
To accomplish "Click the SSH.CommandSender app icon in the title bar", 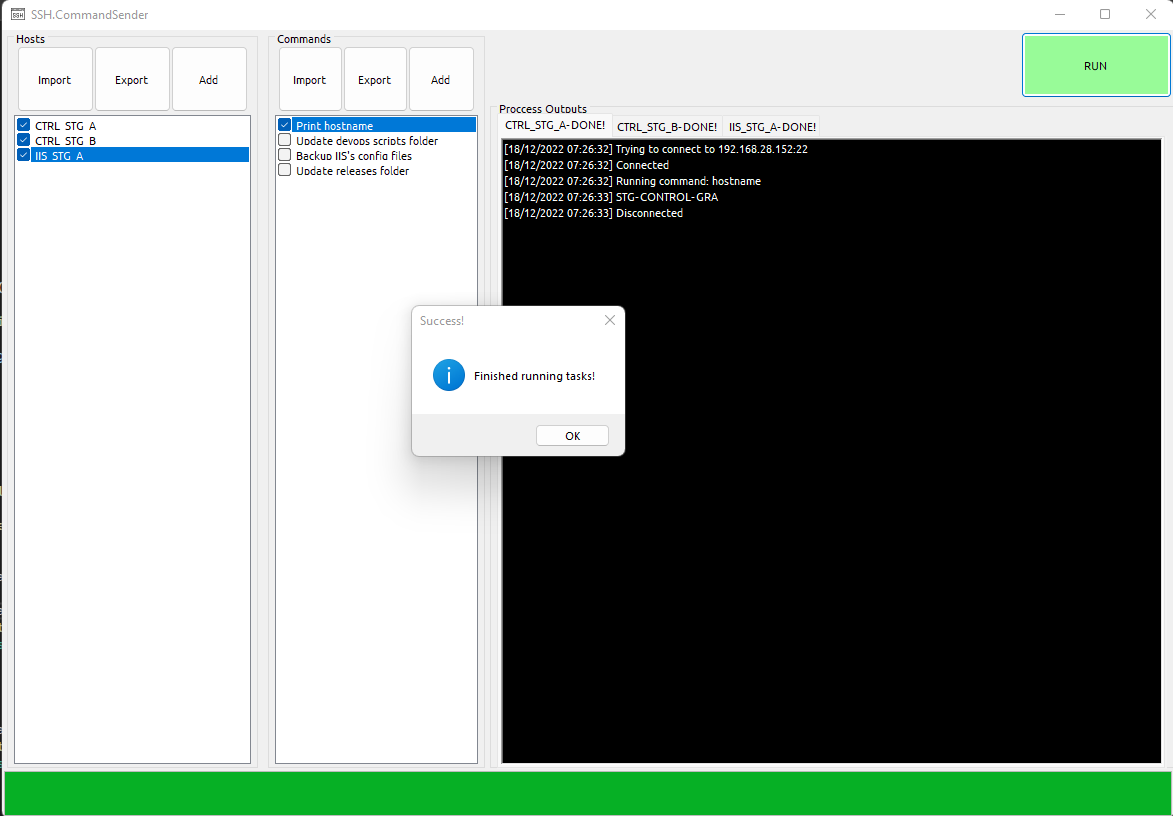I will [17, 14].
